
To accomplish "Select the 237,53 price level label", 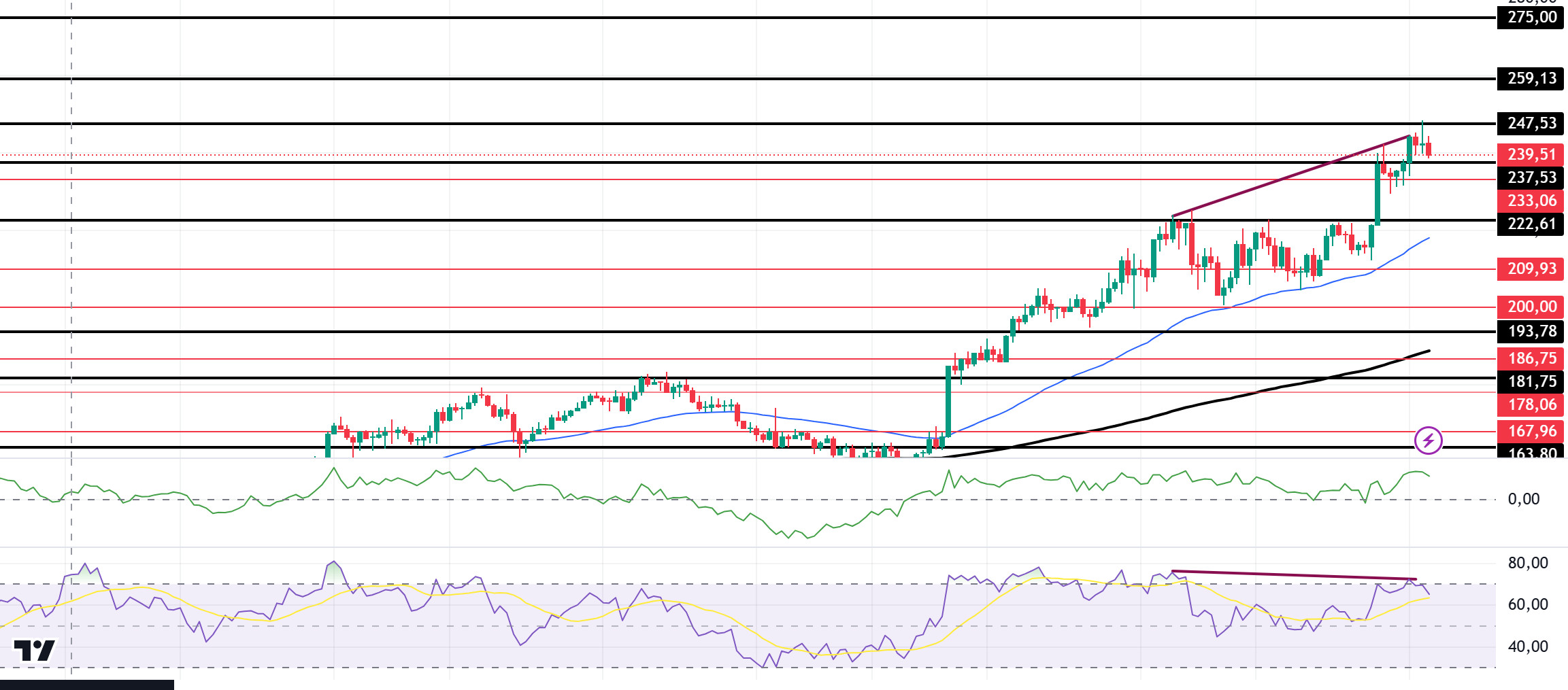I will tap(1531, 178).
